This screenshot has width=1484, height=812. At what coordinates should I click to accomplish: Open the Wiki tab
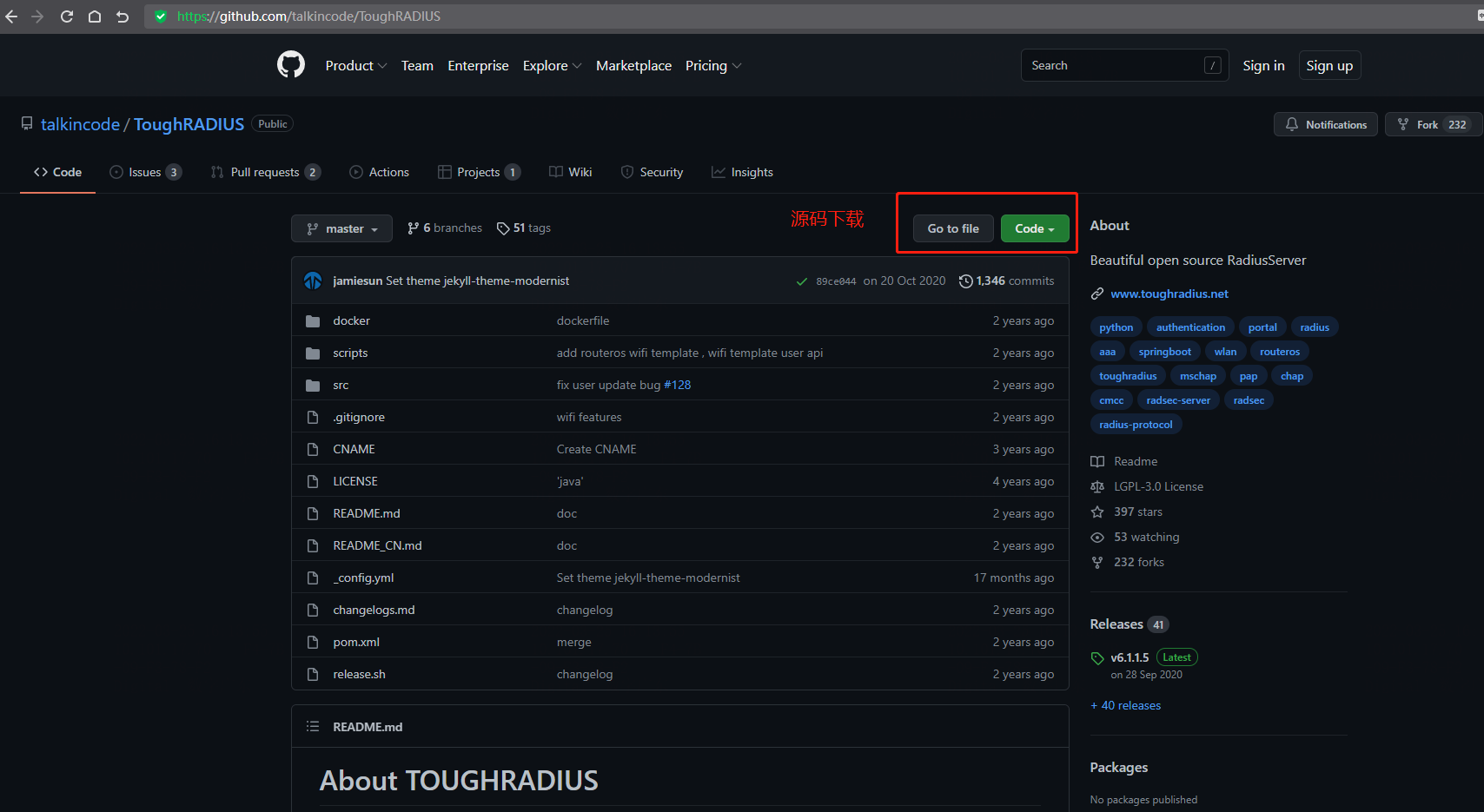(x=570, y=172)
